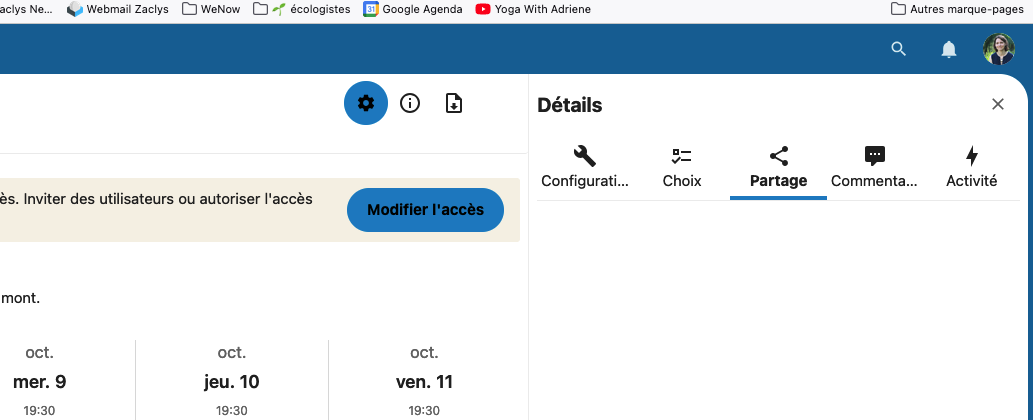This screenshot has height=420, width=1033.
Task: Click the download export icon
Action: 454,103
